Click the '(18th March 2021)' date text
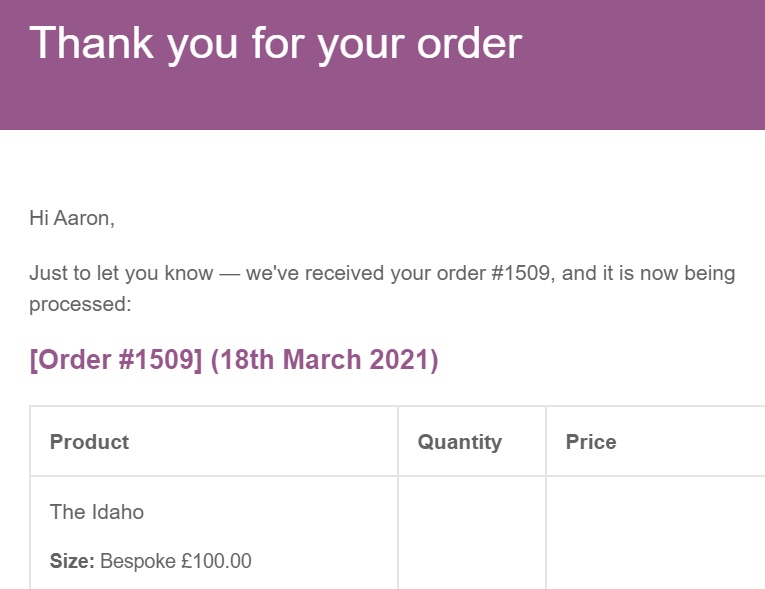 (x=324, y=360)
